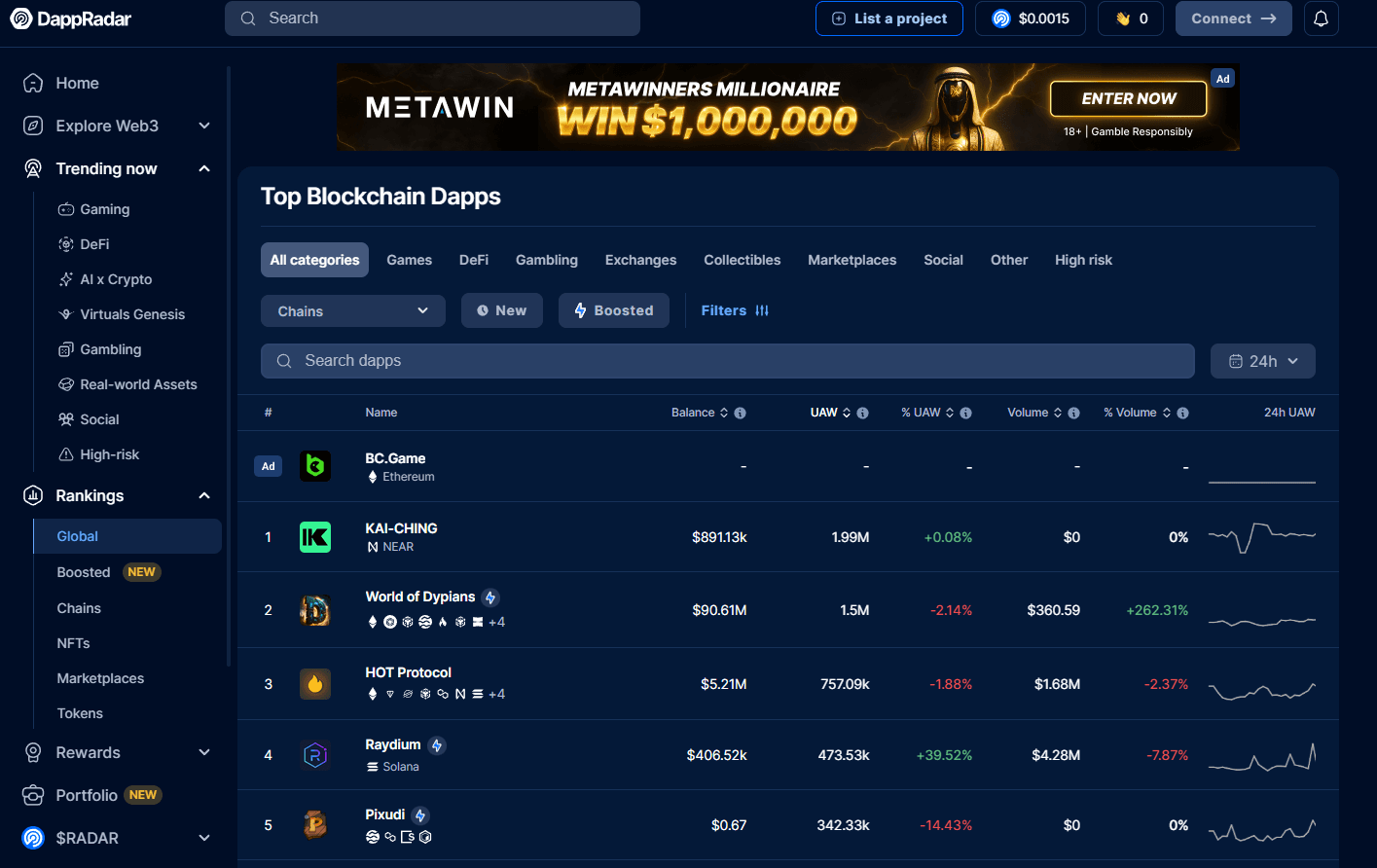Click the Raydium logo icon
Screen dimensions: 1377x868
[314, 755]
